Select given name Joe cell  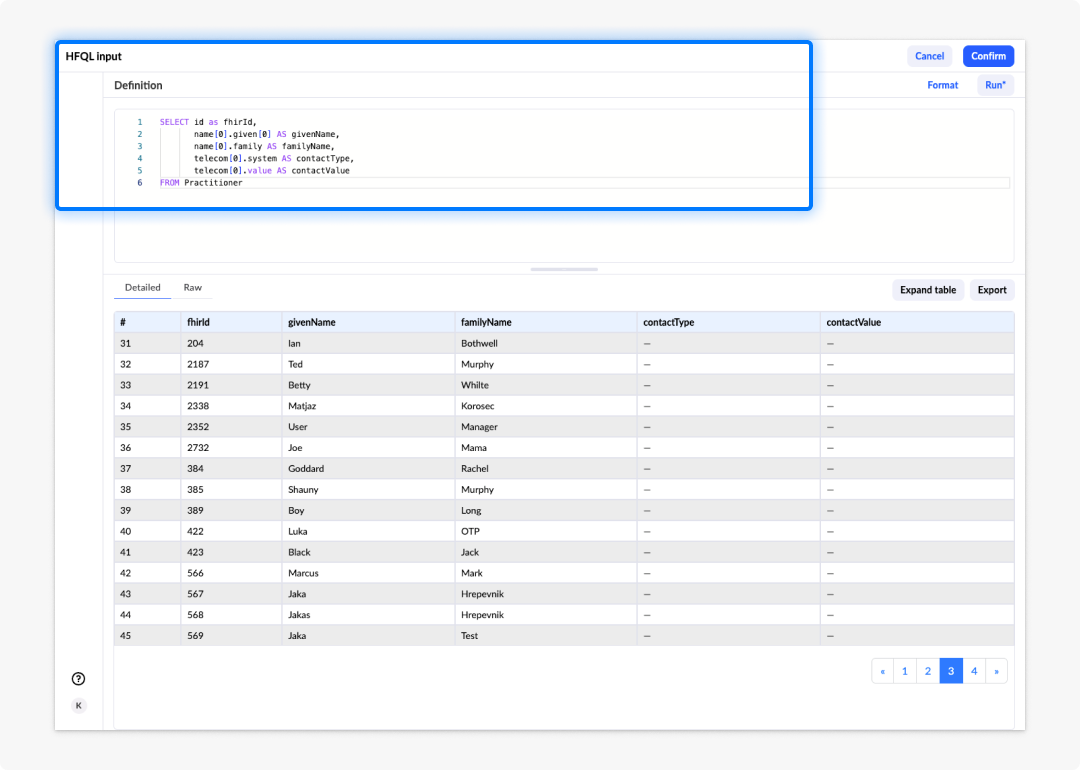pyautogui.click(x=368, y=448)
